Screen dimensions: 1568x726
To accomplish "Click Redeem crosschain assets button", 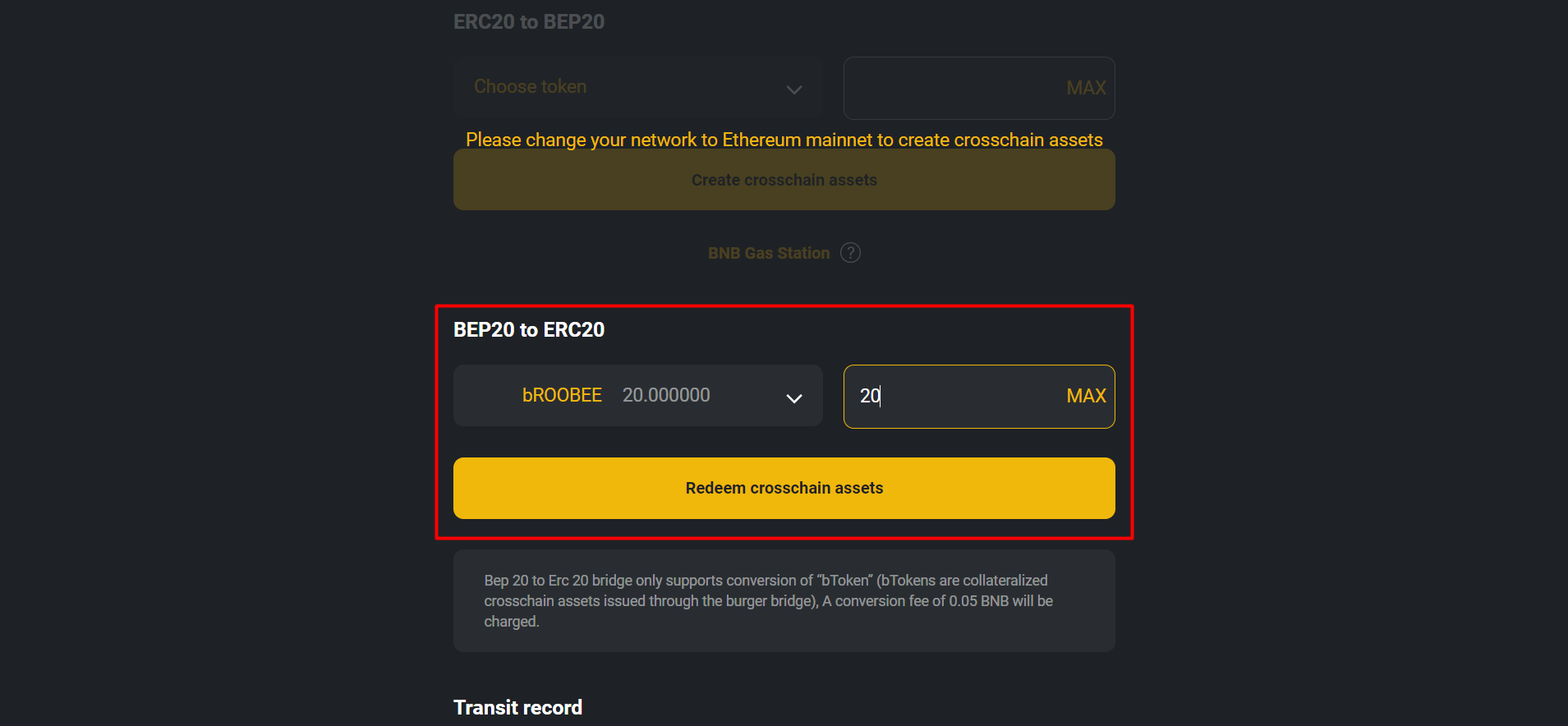I will [784, 488].
